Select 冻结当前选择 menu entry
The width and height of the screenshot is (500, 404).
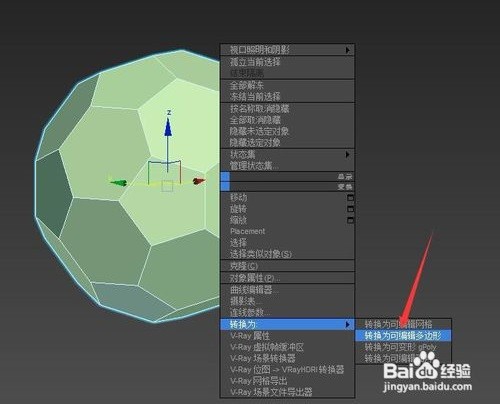click(x=287, y=97)
